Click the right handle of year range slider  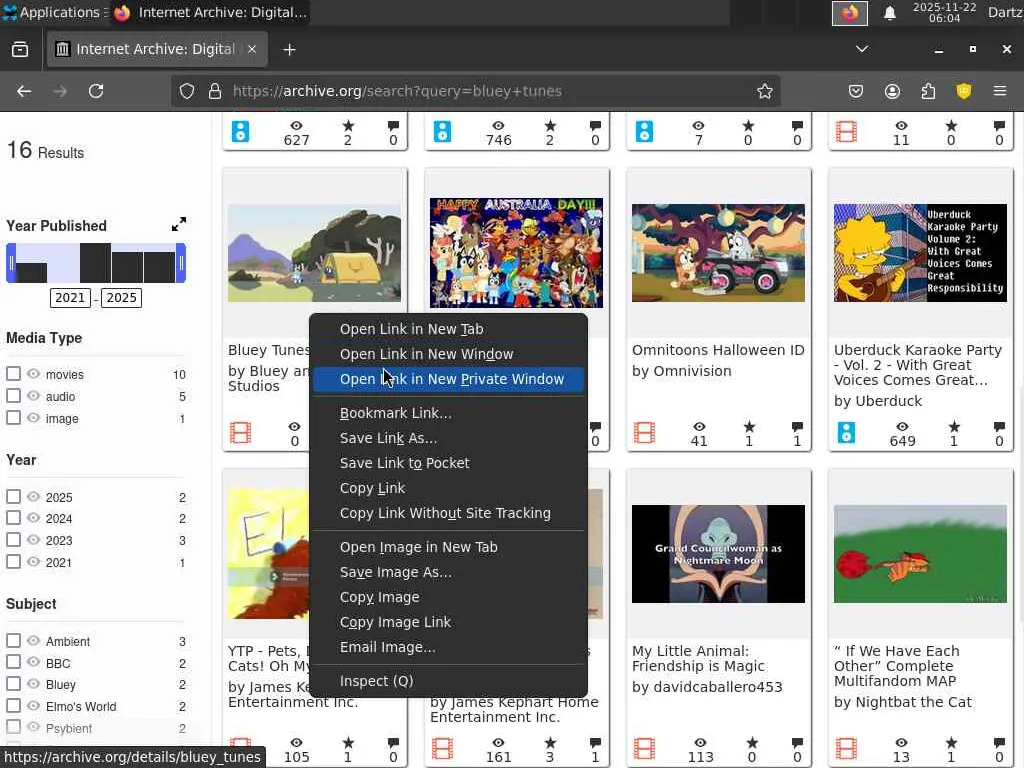(181, 263)
